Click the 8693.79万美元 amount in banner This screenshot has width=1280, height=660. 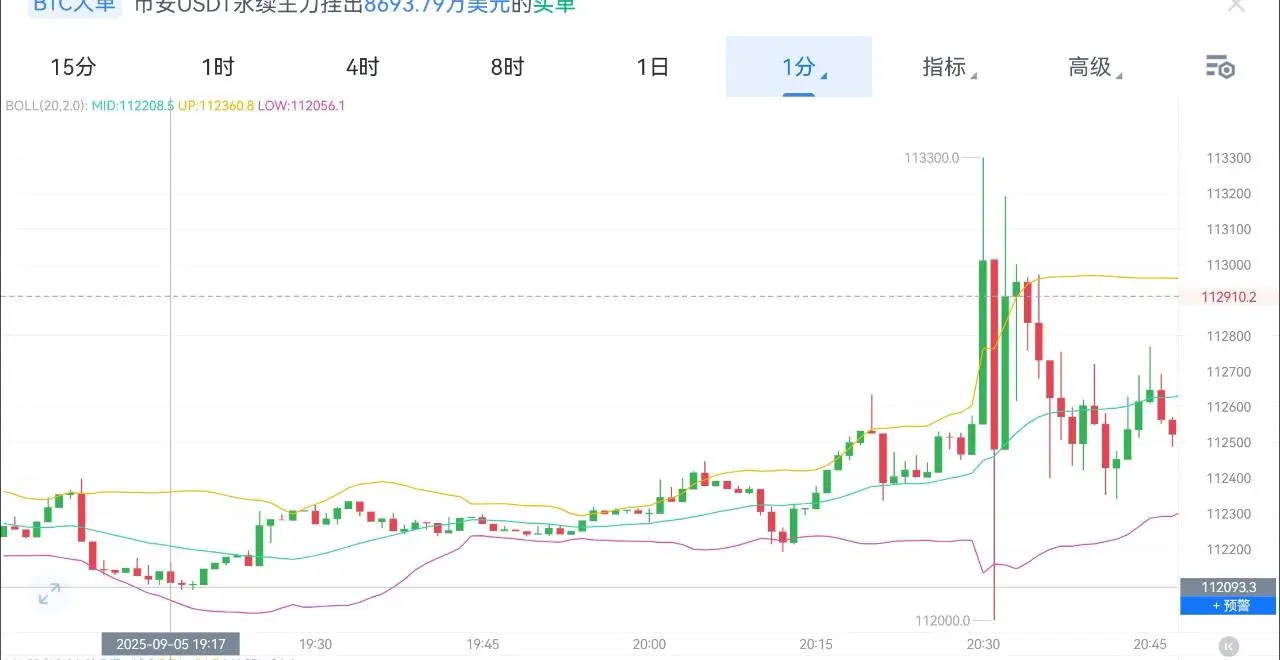435,6
